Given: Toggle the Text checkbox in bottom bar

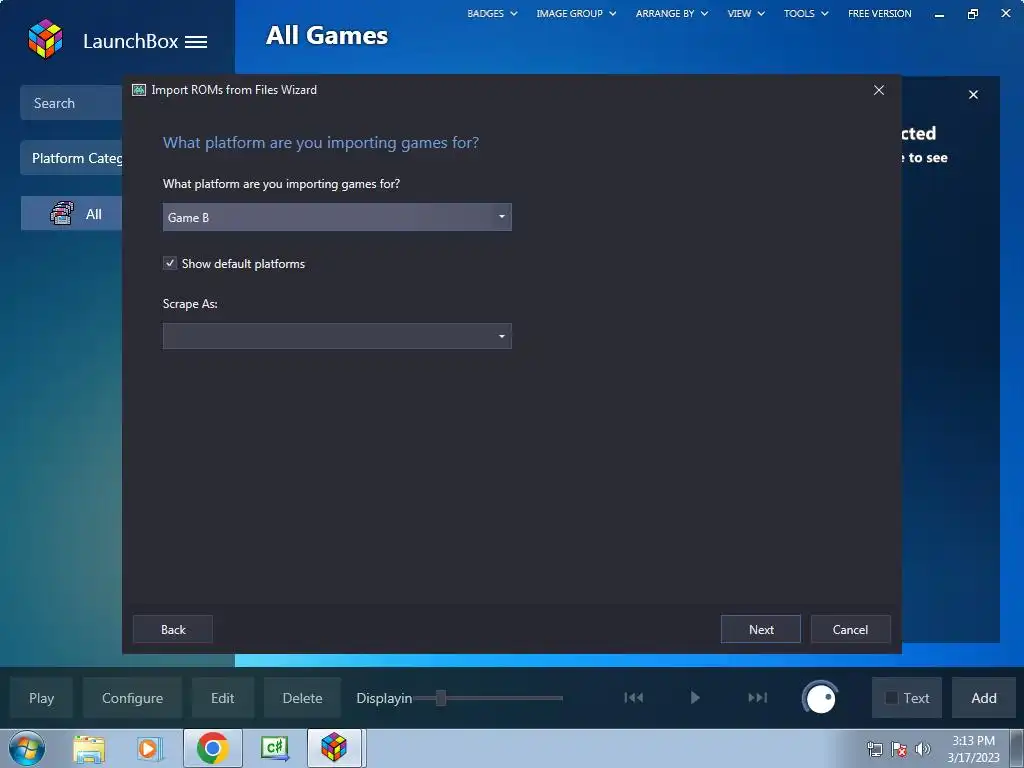Looking at the screenshot, I should (891, 697).
